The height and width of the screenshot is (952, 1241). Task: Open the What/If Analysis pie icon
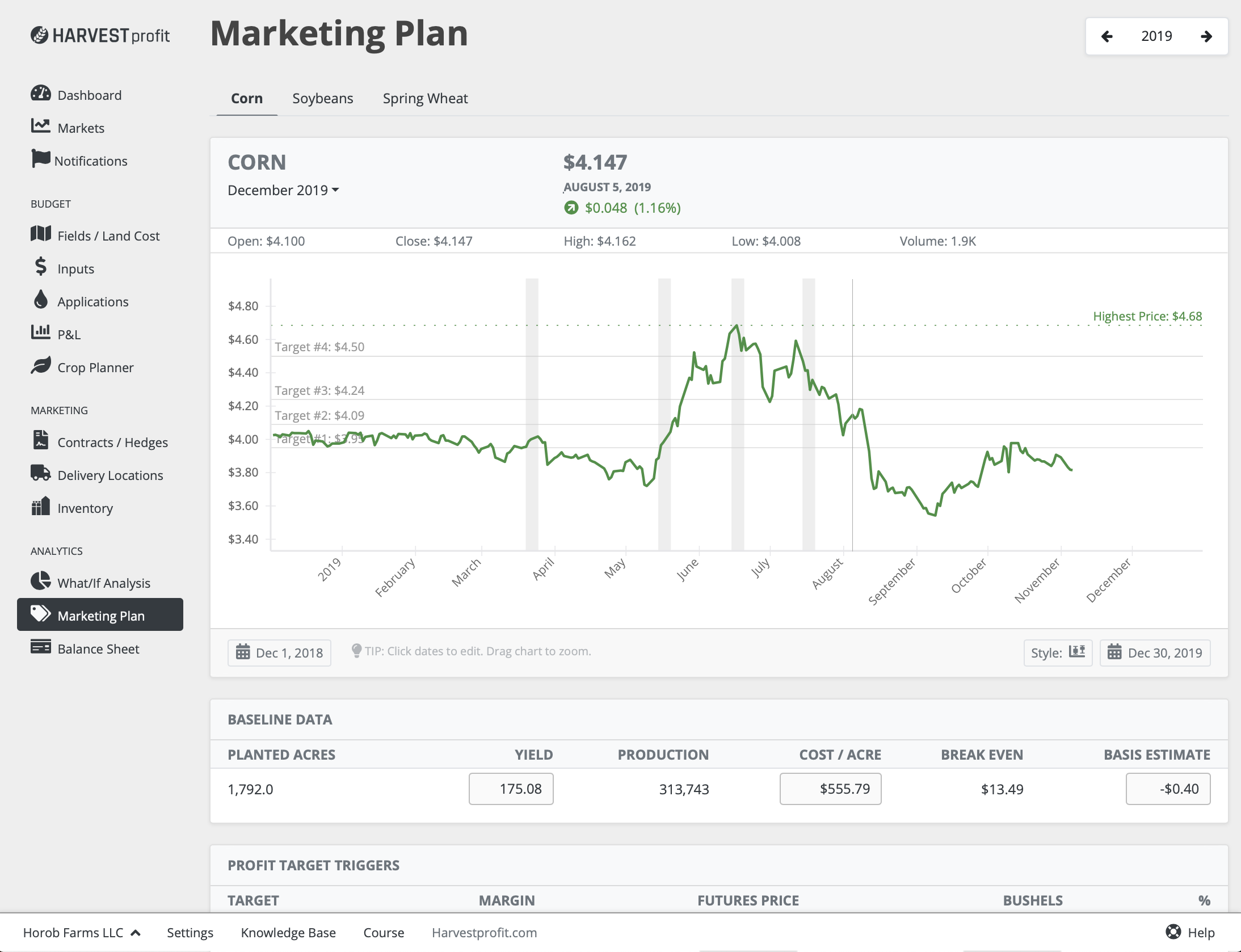tap(40, 582)
